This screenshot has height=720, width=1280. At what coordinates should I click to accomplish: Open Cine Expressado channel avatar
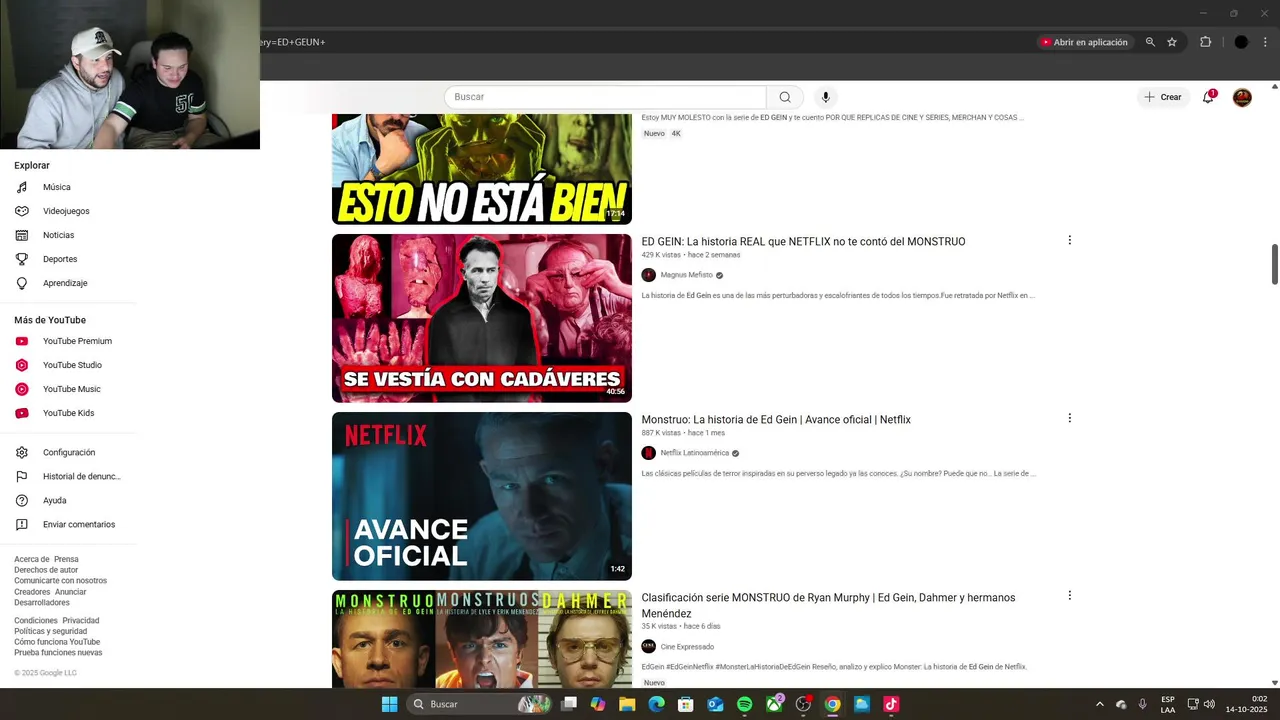648,646
